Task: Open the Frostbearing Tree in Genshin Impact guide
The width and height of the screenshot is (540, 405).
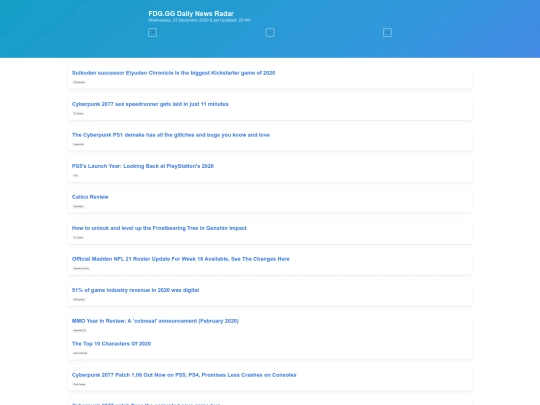Action: click(x=159, y=228)
